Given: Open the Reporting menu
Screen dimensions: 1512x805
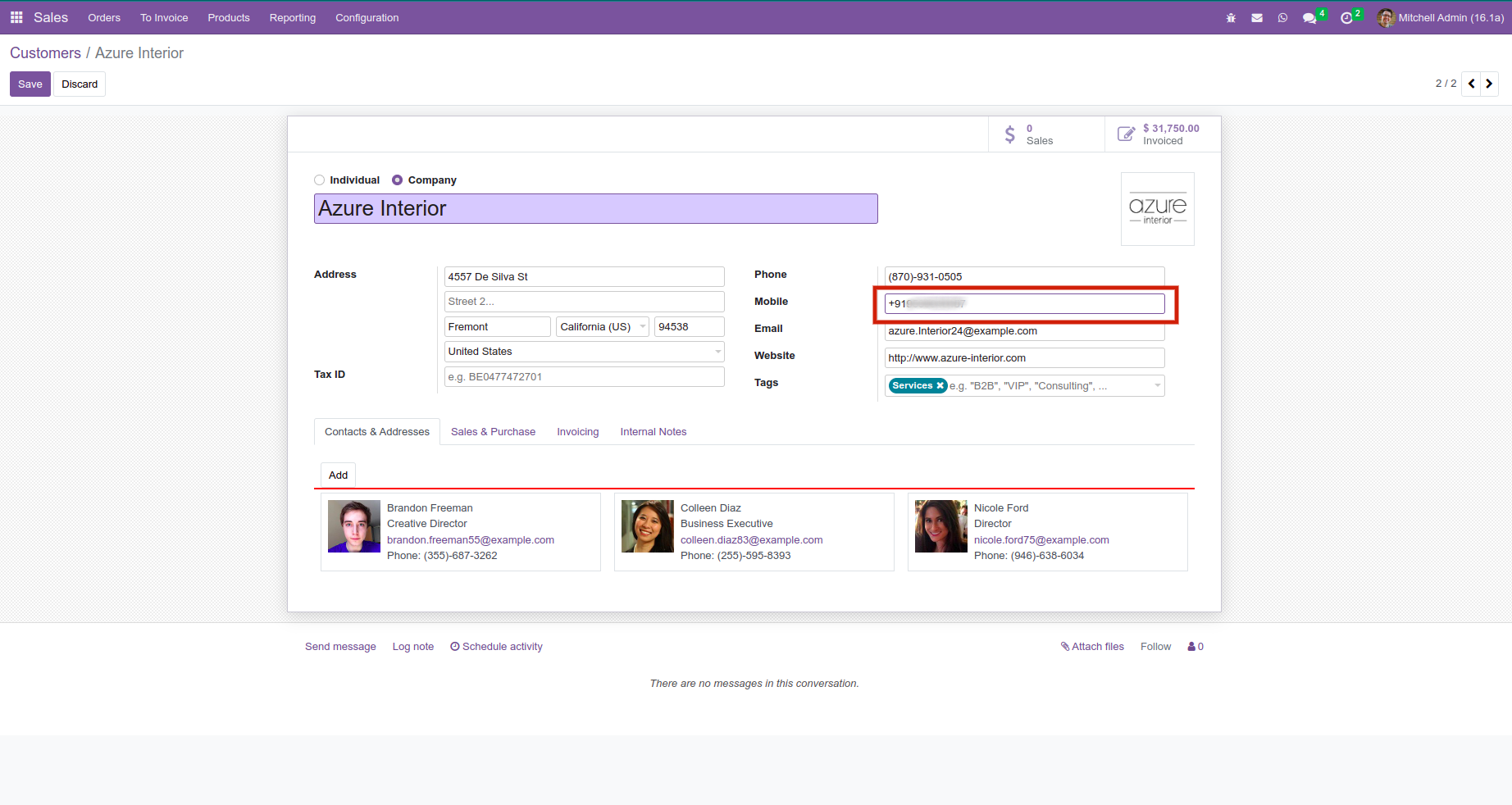Looking at the screenshot, I should pos(293,18).
